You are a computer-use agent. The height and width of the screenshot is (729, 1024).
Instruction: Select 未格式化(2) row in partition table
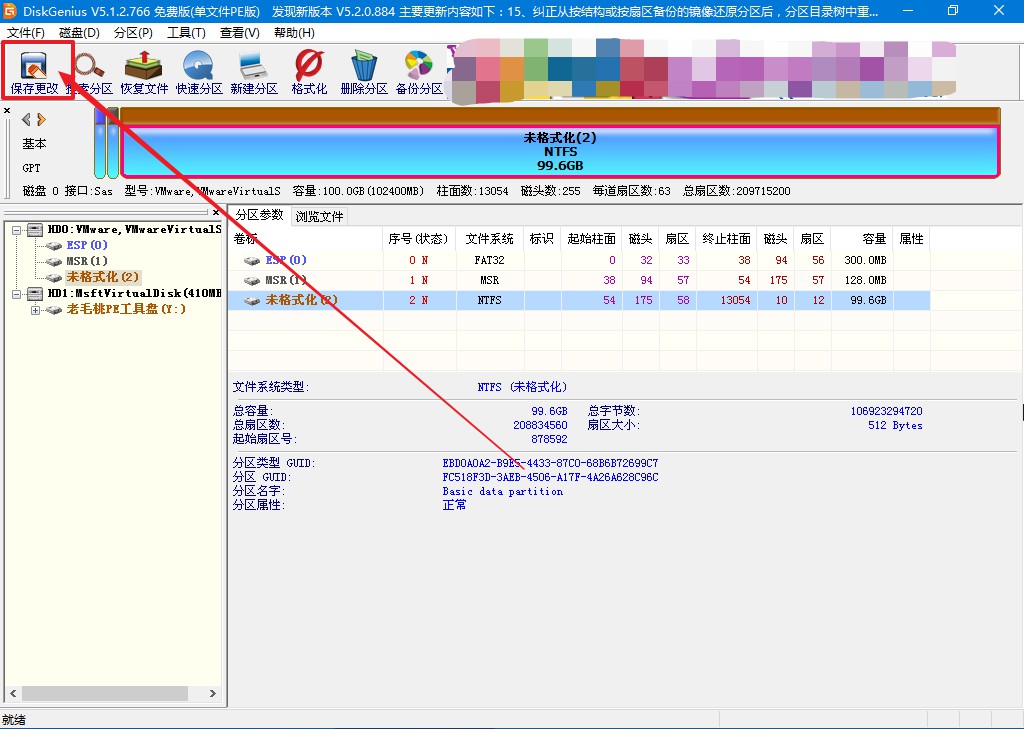point(579,300)
